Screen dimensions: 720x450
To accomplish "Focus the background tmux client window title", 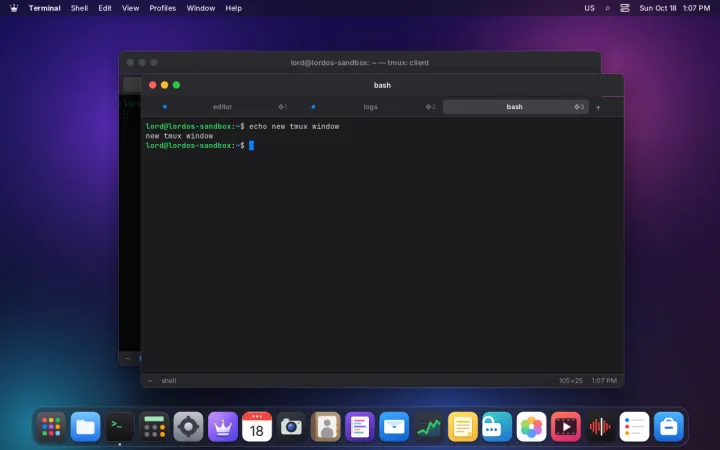I will coord(360,62).
